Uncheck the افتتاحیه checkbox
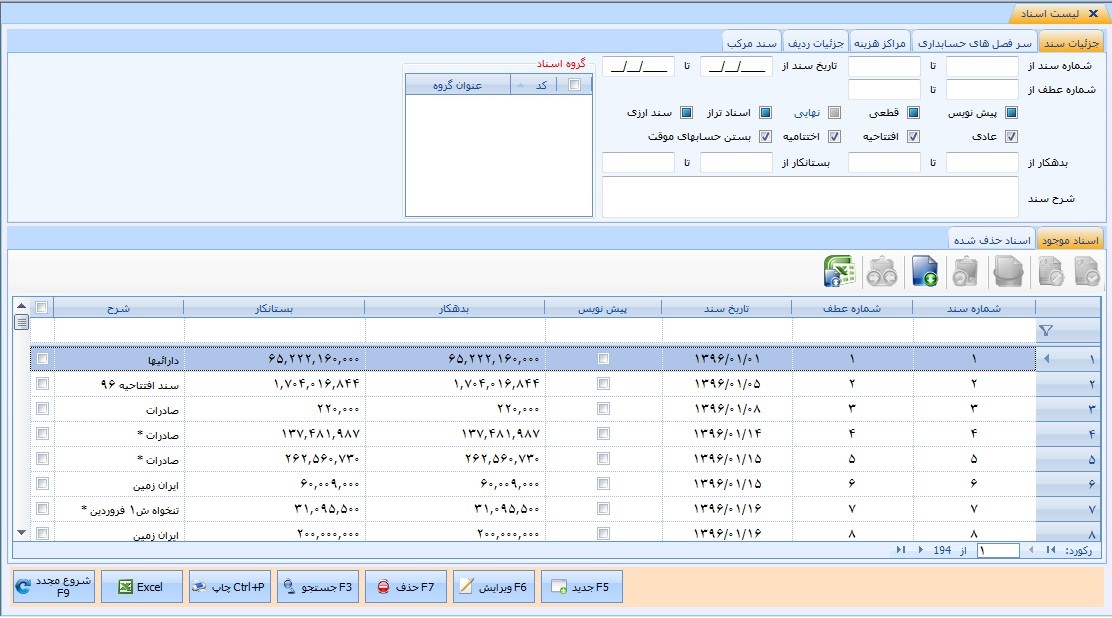This screenshot has width=1112, height=618. (913, 136)
